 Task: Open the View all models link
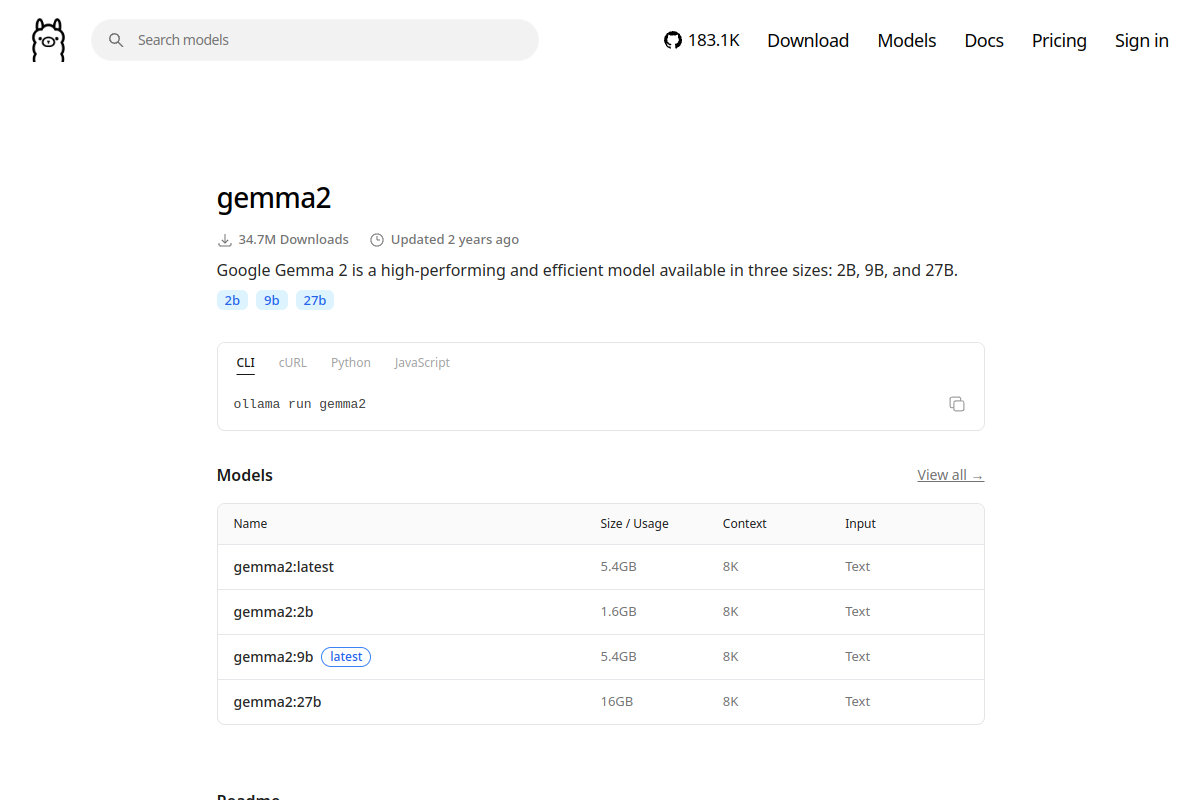pos(950,475)
